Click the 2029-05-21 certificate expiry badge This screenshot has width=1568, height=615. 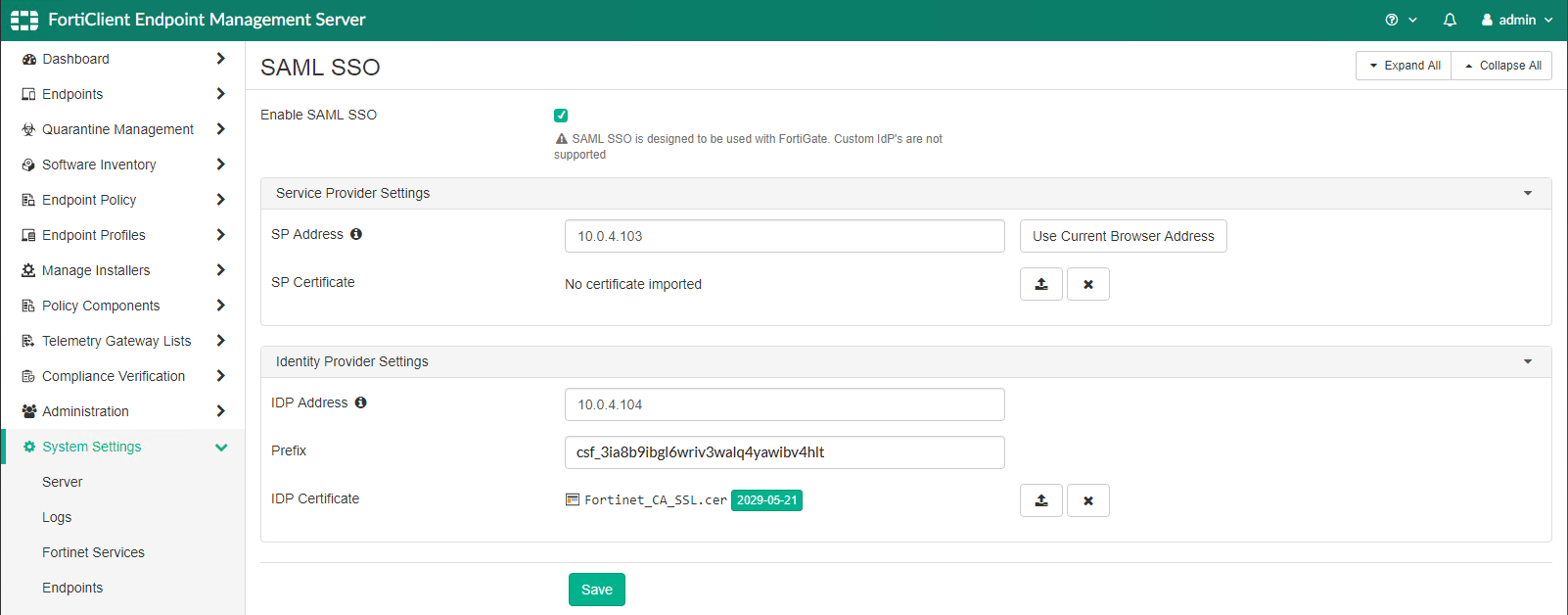tap(767, 500)
